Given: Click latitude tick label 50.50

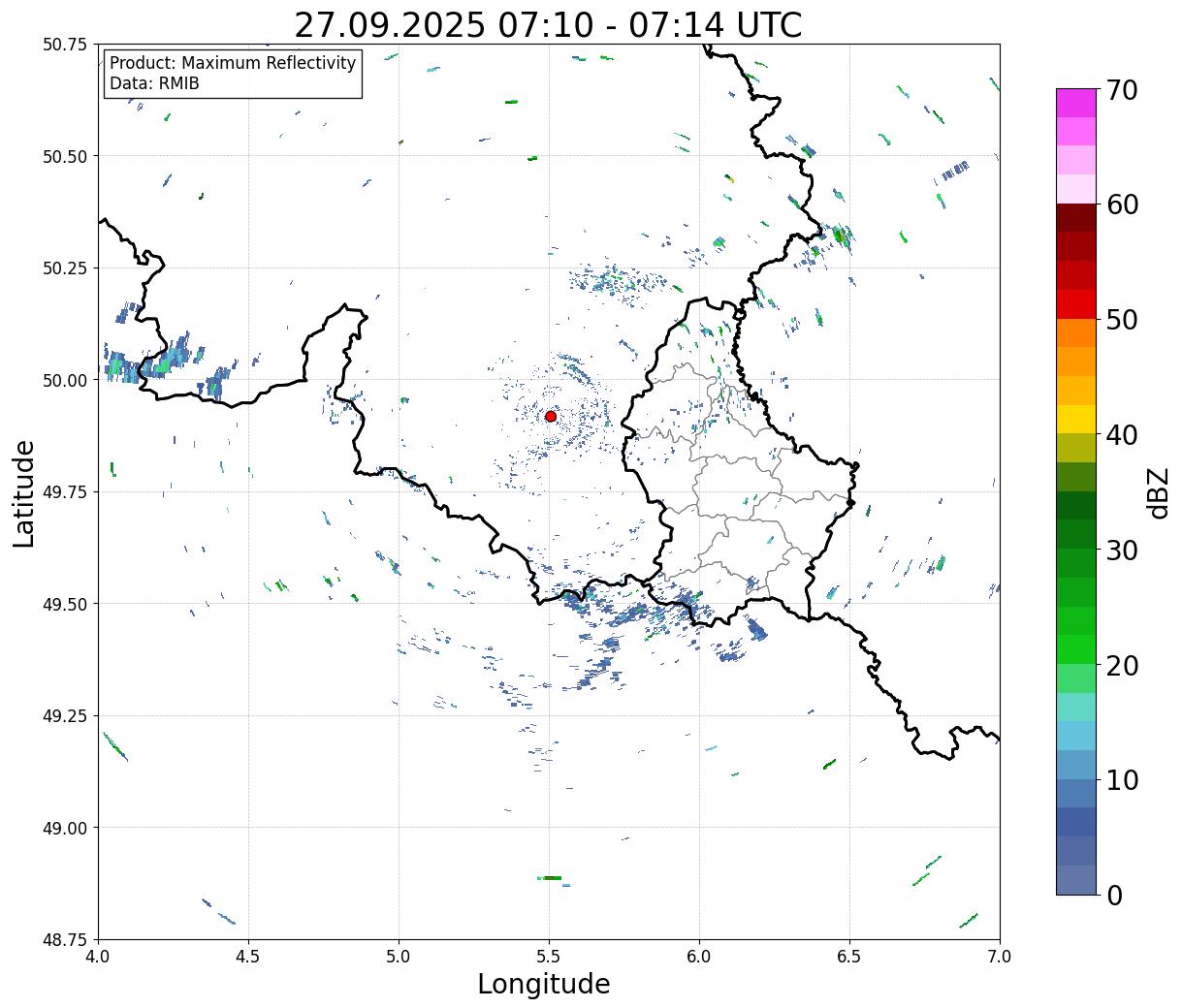Looking at the screenshot, I should 65,156.
